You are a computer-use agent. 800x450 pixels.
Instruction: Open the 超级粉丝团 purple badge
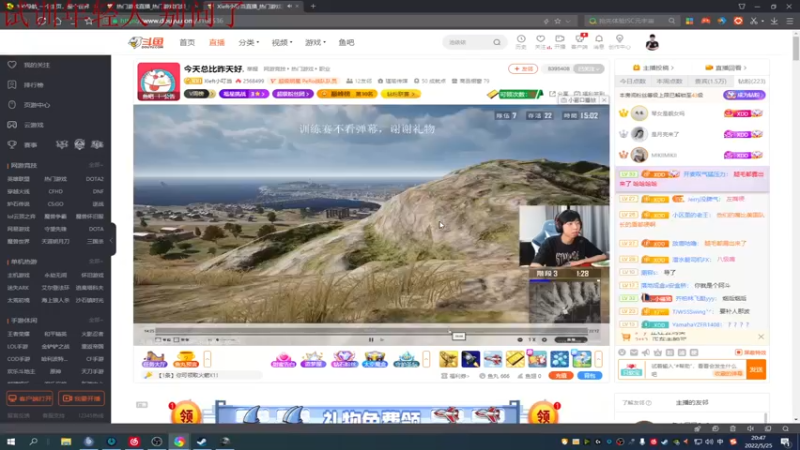[x=292, y=94]
